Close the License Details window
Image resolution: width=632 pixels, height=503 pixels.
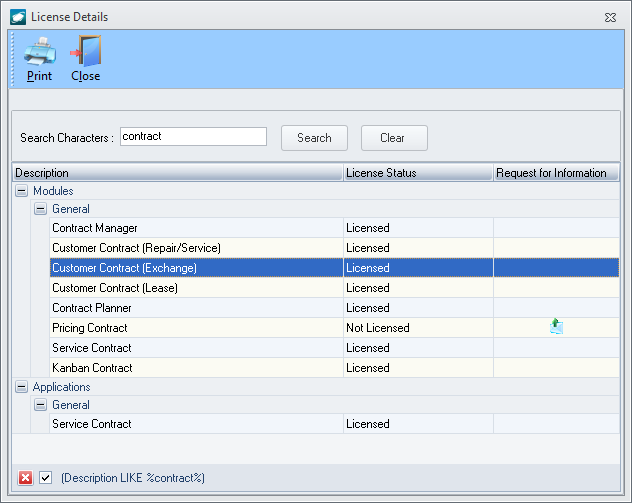point(610,17)
